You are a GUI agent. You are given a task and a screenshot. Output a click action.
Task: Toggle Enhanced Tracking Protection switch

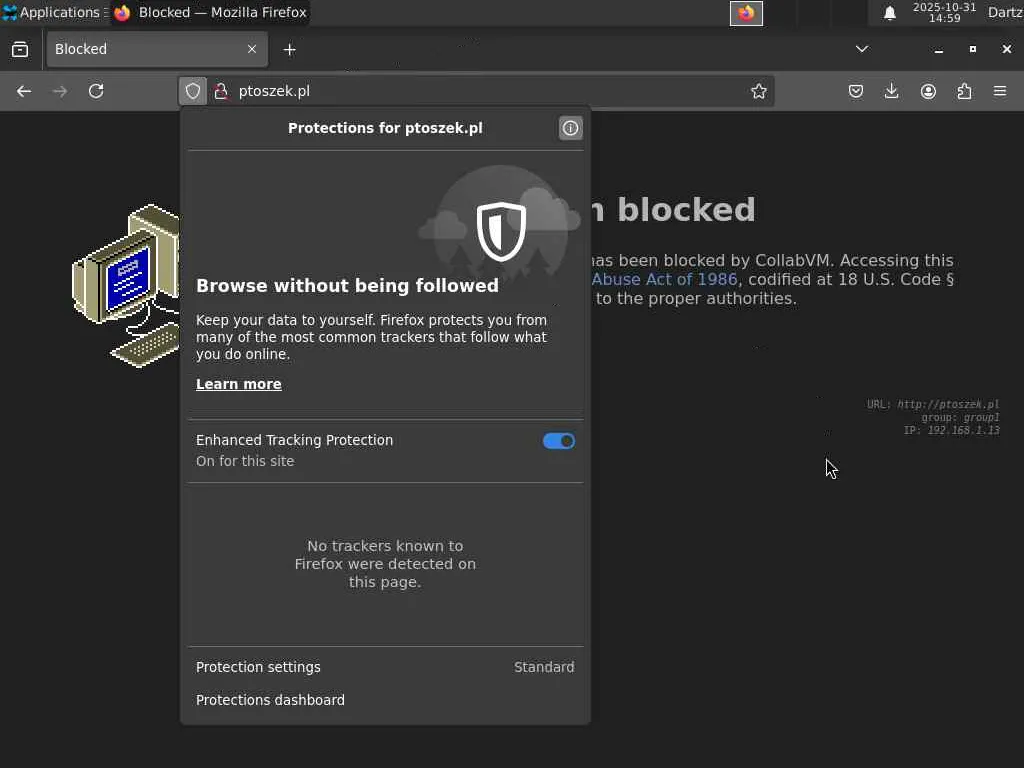point(558,441)
